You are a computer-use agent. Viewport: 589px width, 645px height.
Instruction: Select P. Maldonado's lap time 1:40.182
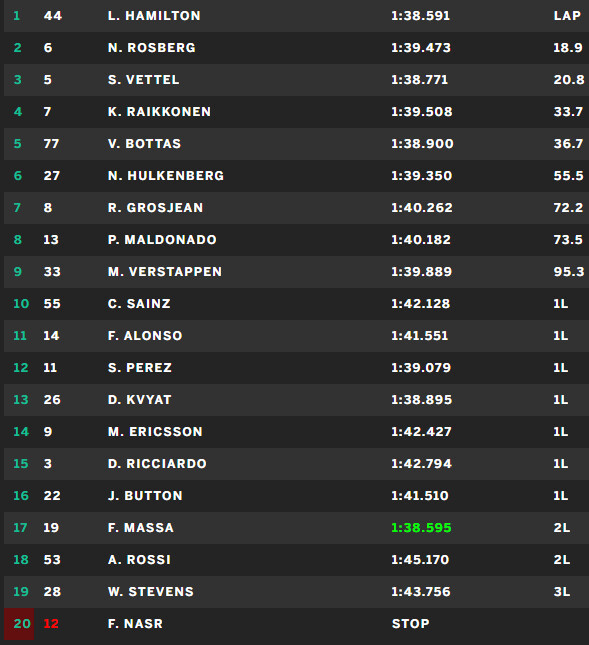pyautogui.click(x=421, y=240)
